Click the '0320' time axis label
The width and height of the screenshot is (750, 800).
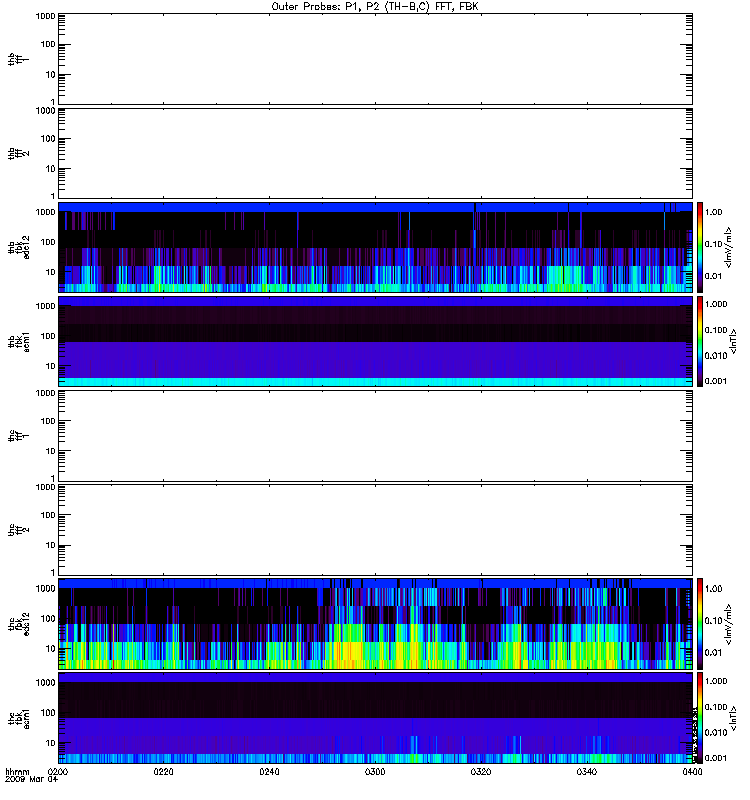(x=481, y=772)
